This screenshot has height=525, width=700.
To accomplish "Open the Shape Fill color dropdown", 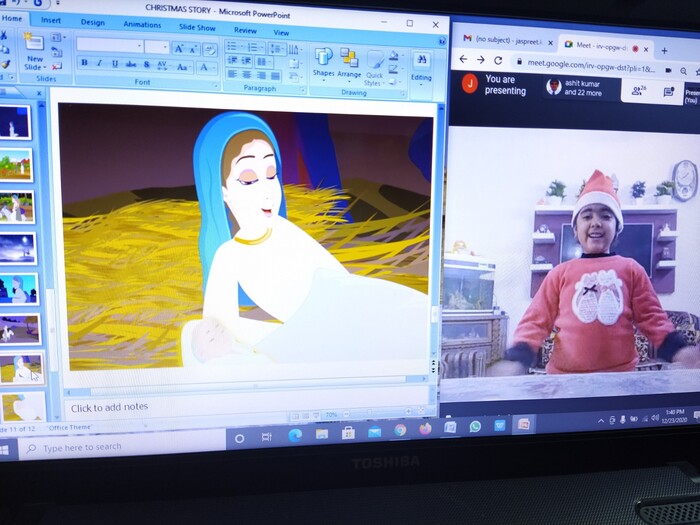I will pyautogui.click(x=394, y=56).
